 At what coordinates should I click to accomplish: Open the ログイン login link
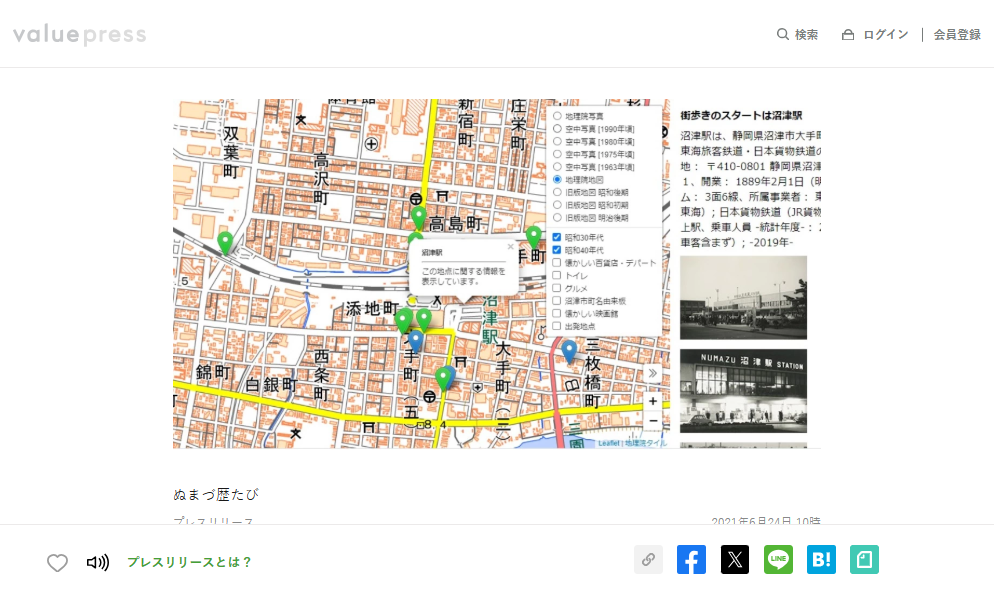885,35
